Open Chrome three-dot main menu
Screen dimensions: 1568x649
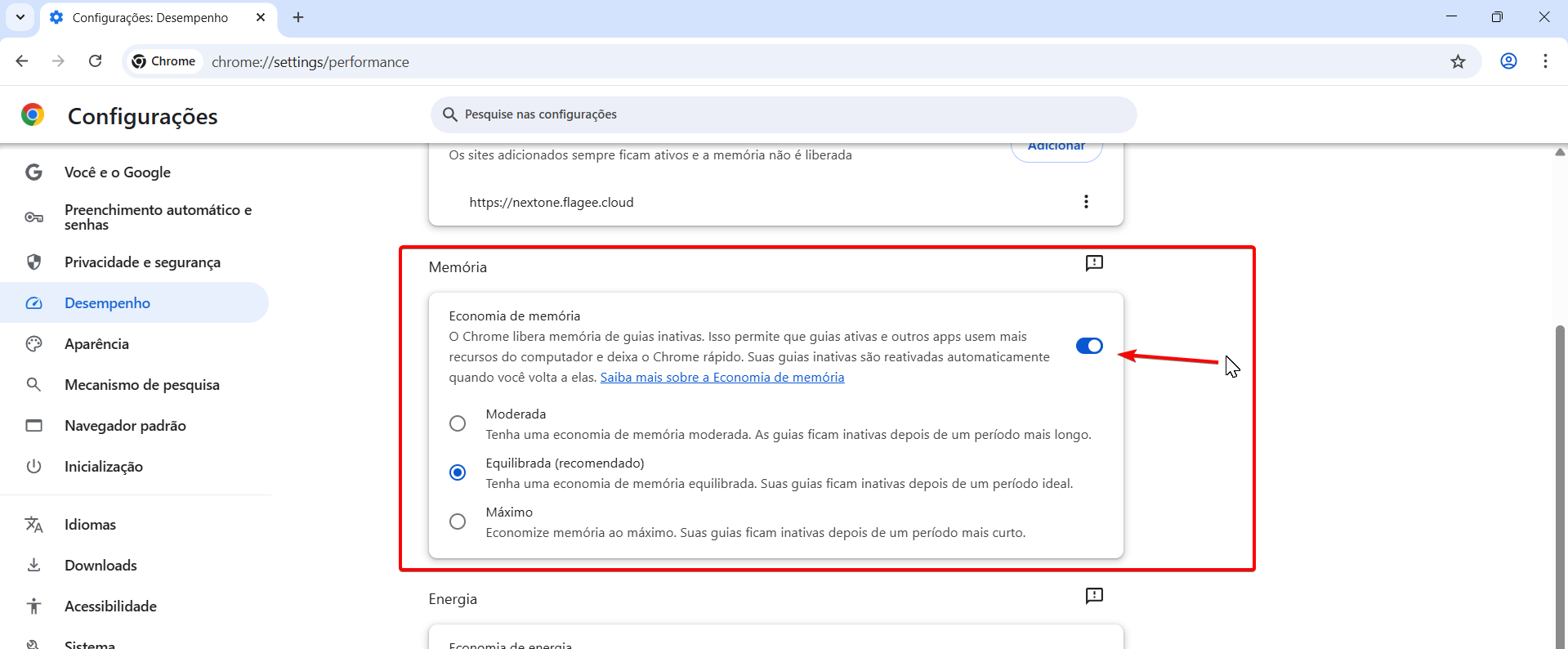coord(1545,61)
